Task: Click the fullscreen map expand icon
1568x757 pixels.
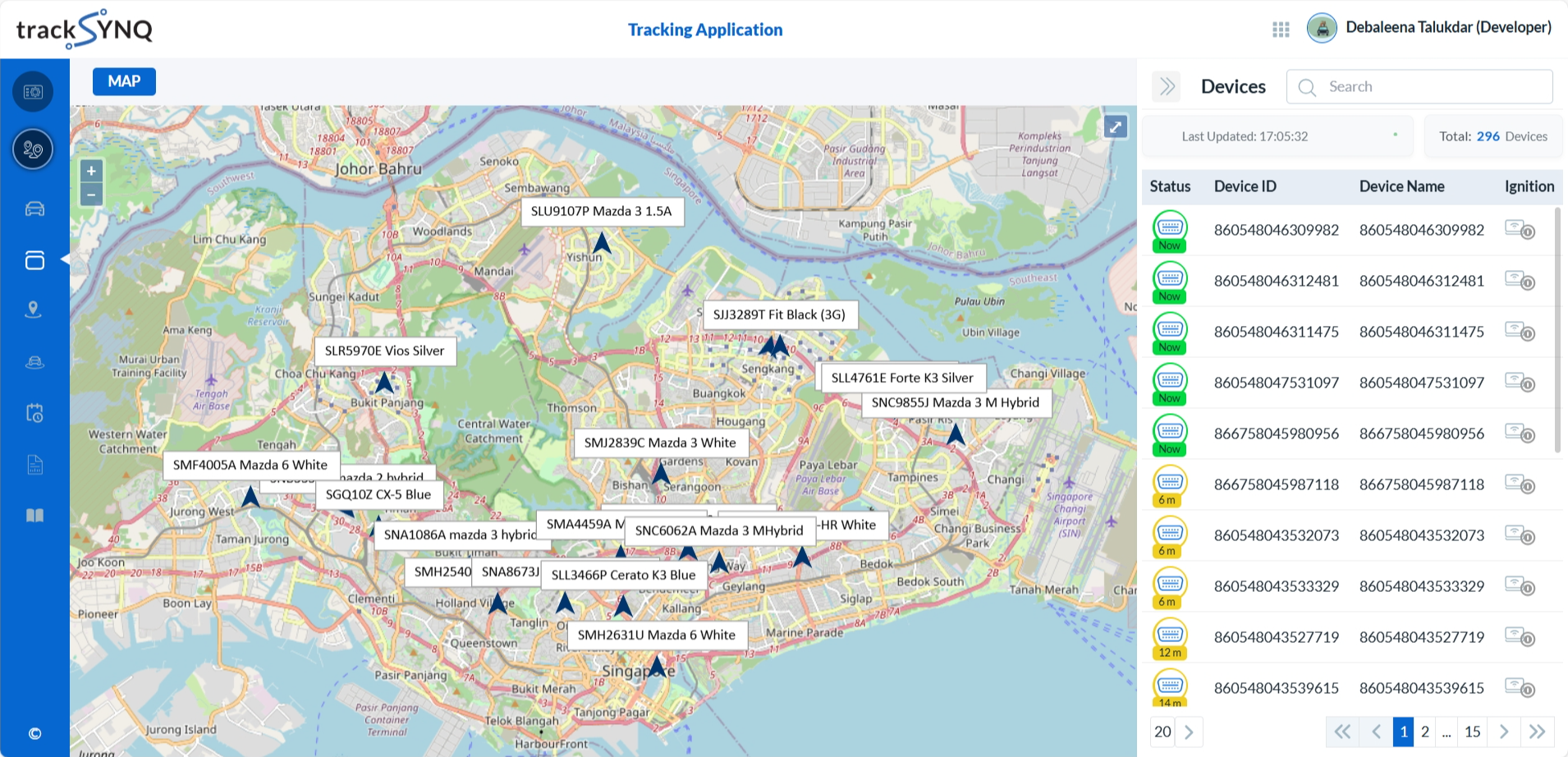Action: tap(1115, 126)
